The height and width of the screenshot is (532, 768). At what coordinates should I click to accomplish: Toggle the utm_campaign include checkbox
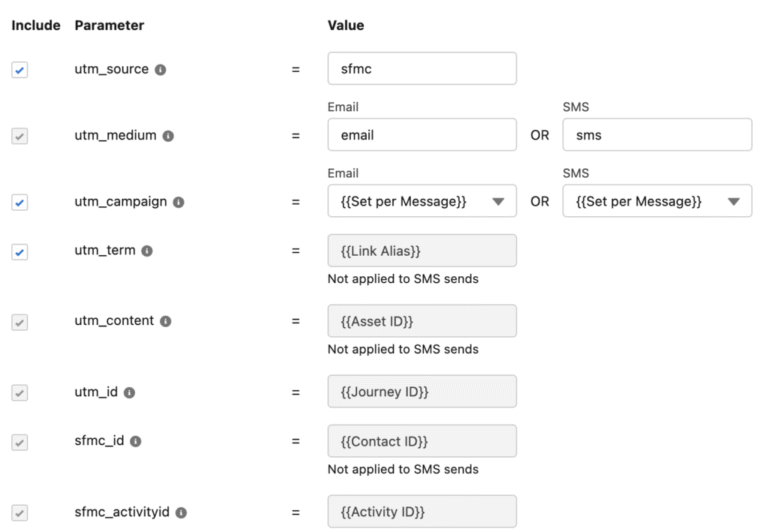pyautogui.click(x=20, y=202)
